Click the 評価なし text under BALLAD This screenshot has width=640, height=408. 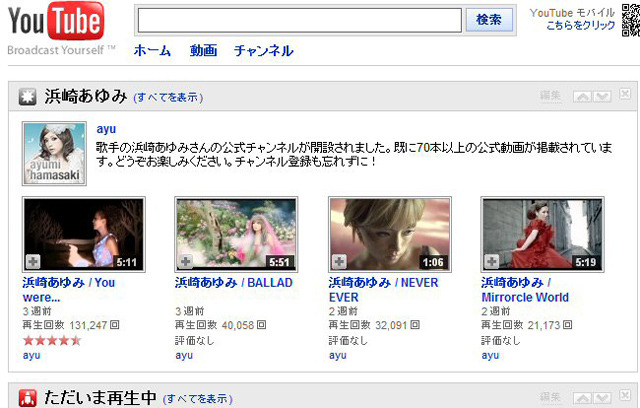point(195,340)
